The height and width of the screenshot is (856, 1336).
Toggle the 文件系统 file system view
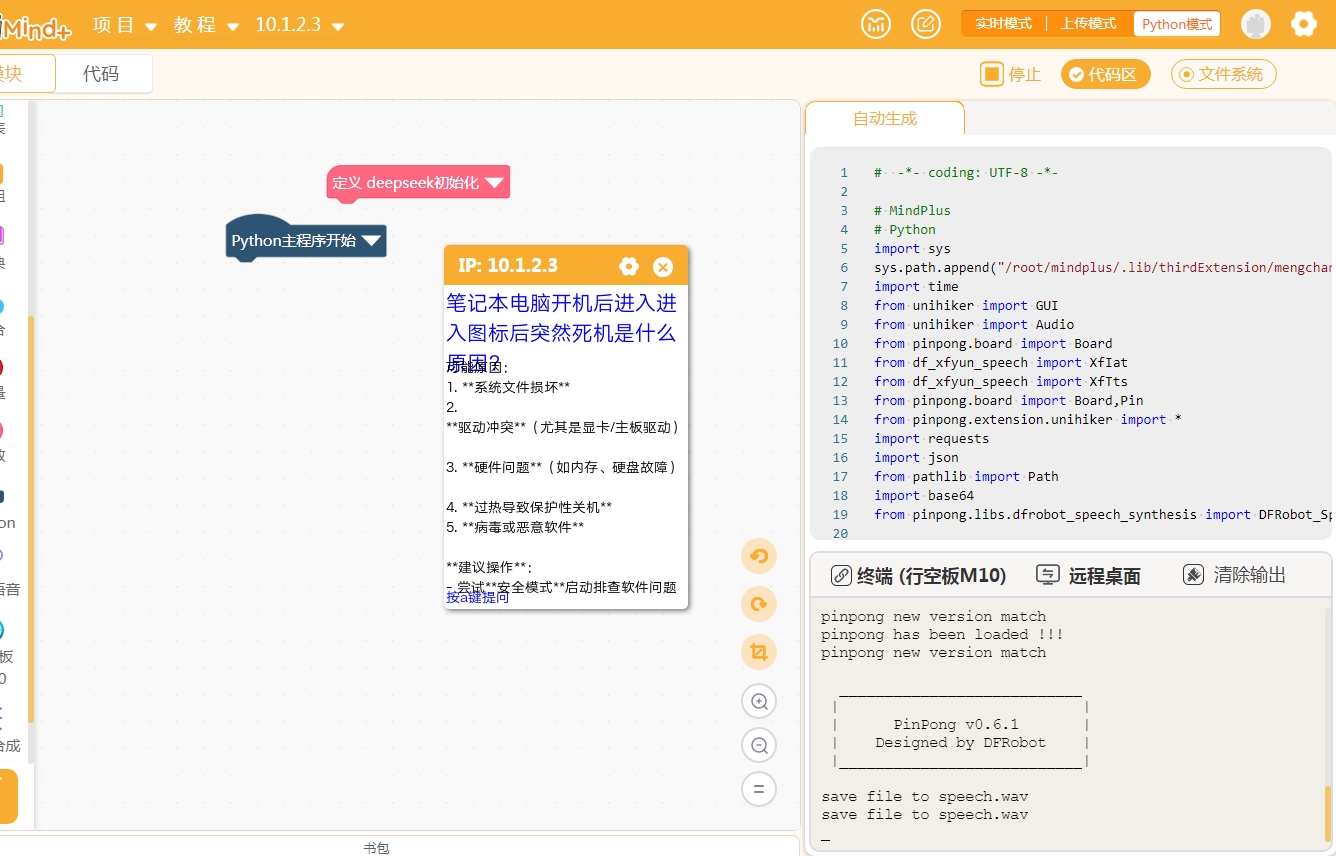1223,74
